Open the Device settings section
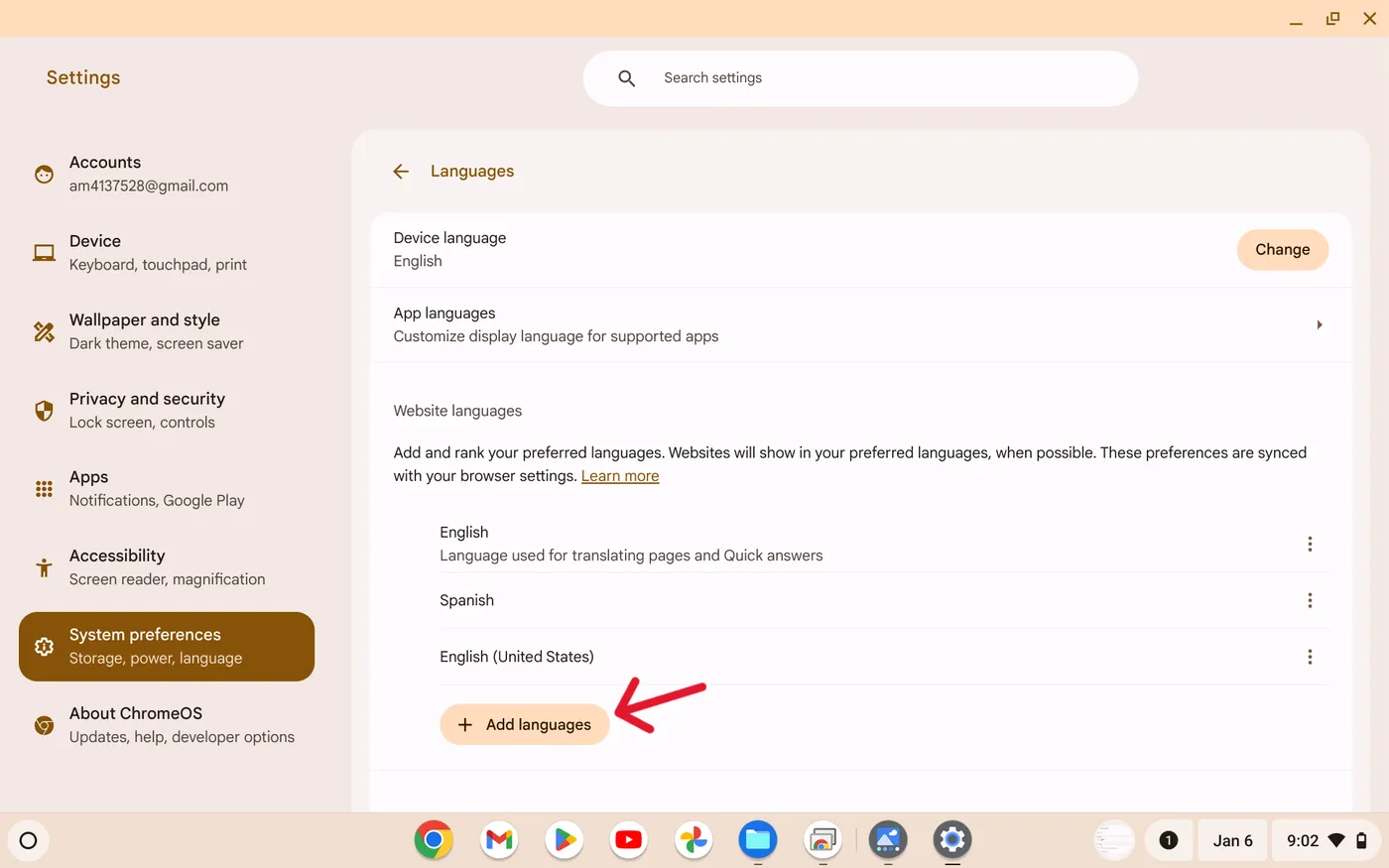Image resolution: width=1389 pixels, height=868 pixels. pos(167,253)
